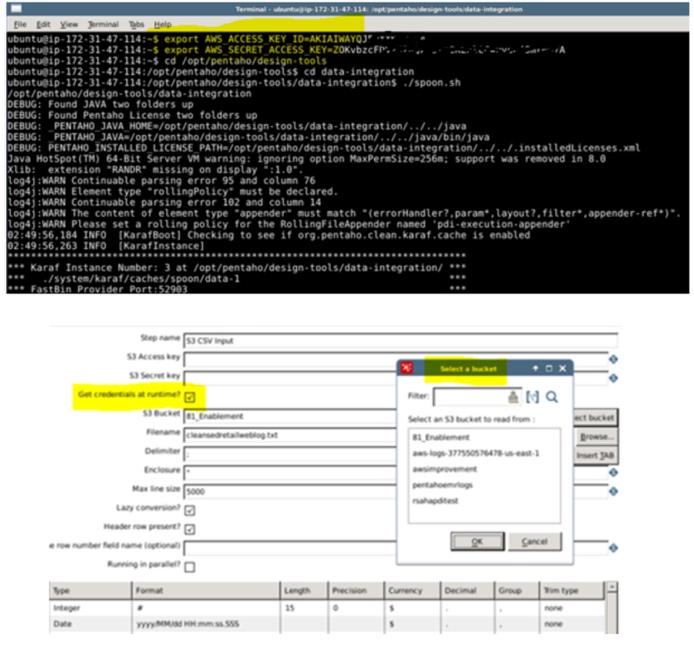The image size is (694, 653).
Task: Click the Date cell in the Type column
Action: [x=90, y=624]
